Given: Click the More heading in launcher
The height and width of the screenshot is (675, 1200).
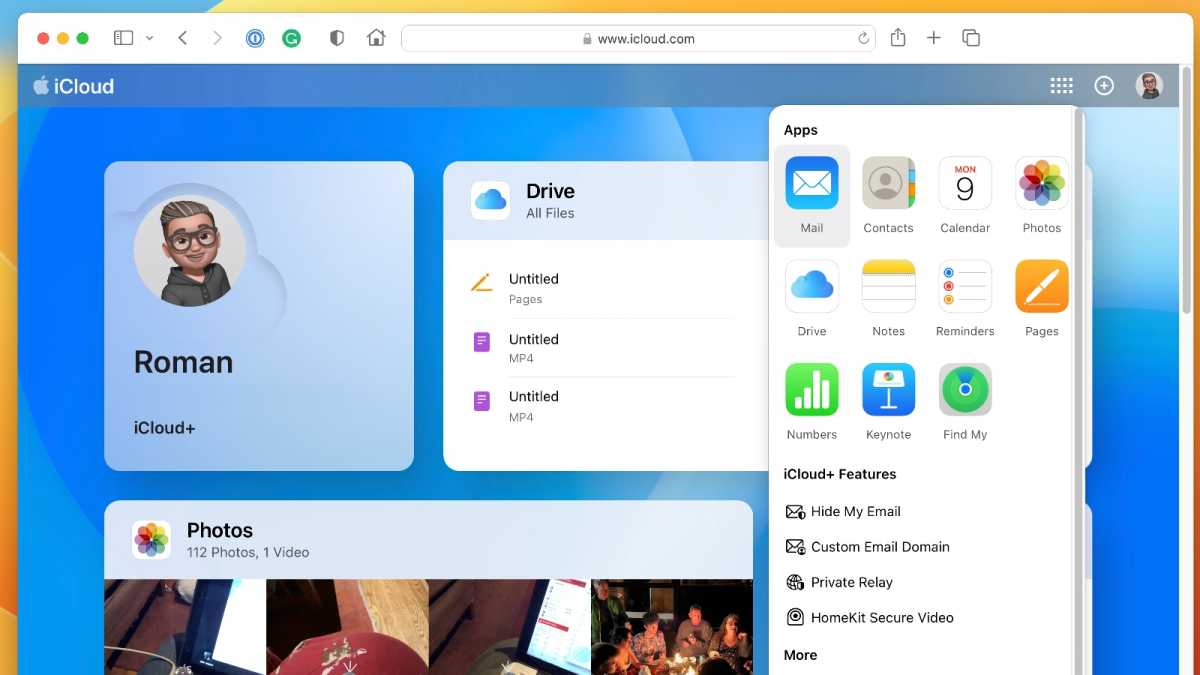Looking at the screenshot, I should (800, 655).
